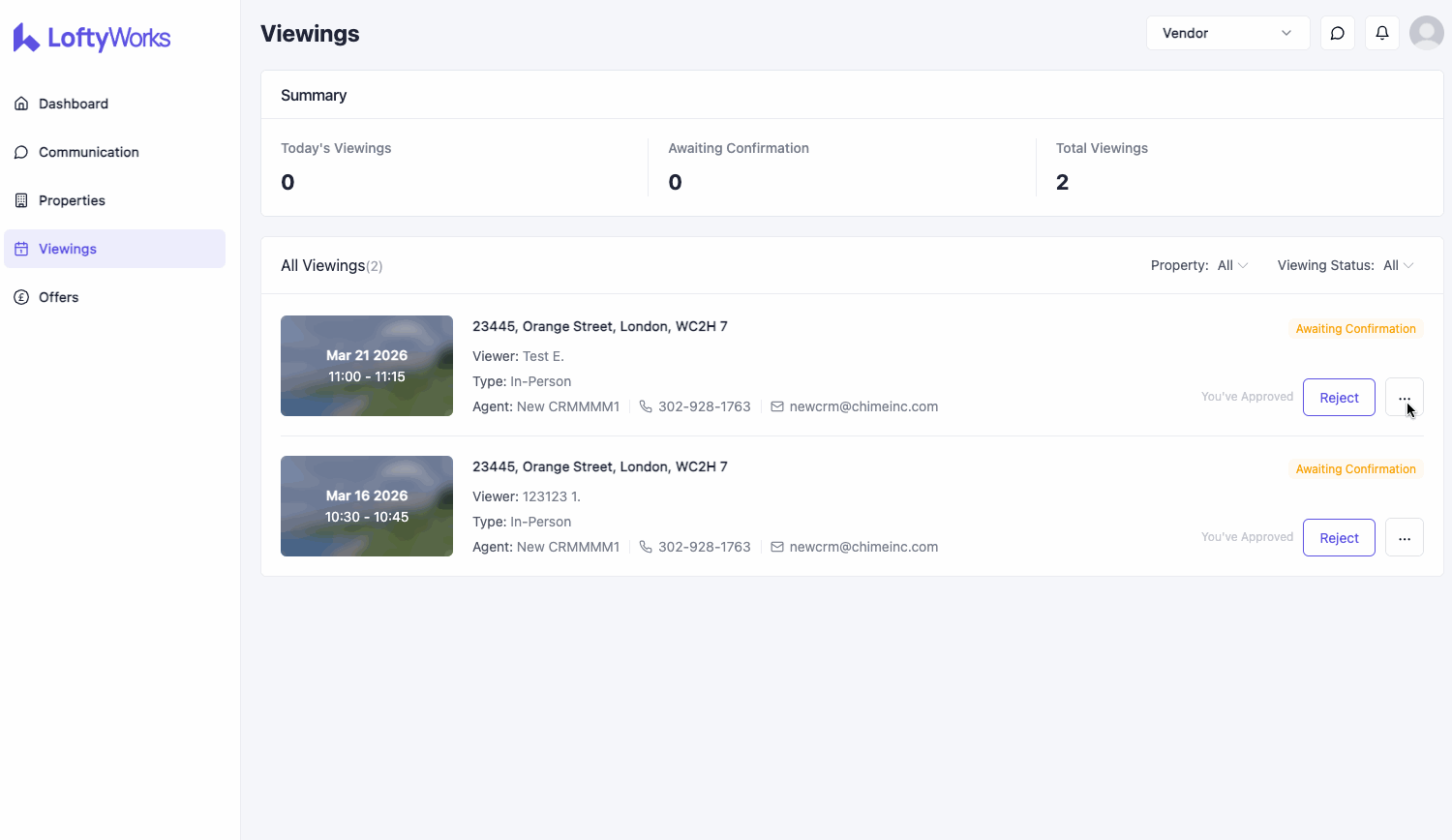Open the Offers section
This screenshot has width=1452, height=840.
coord(58,297)
